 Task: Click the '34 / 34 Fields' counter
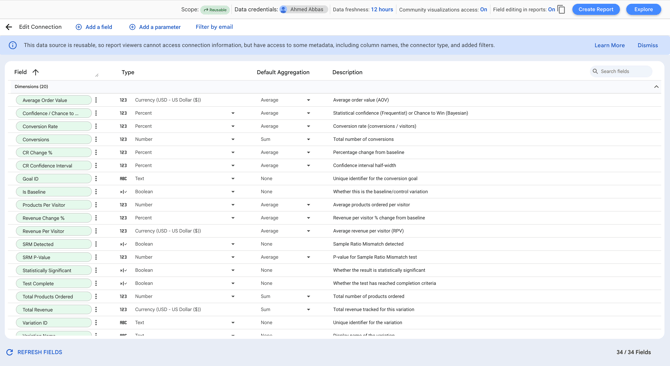[x=633, y=352]
